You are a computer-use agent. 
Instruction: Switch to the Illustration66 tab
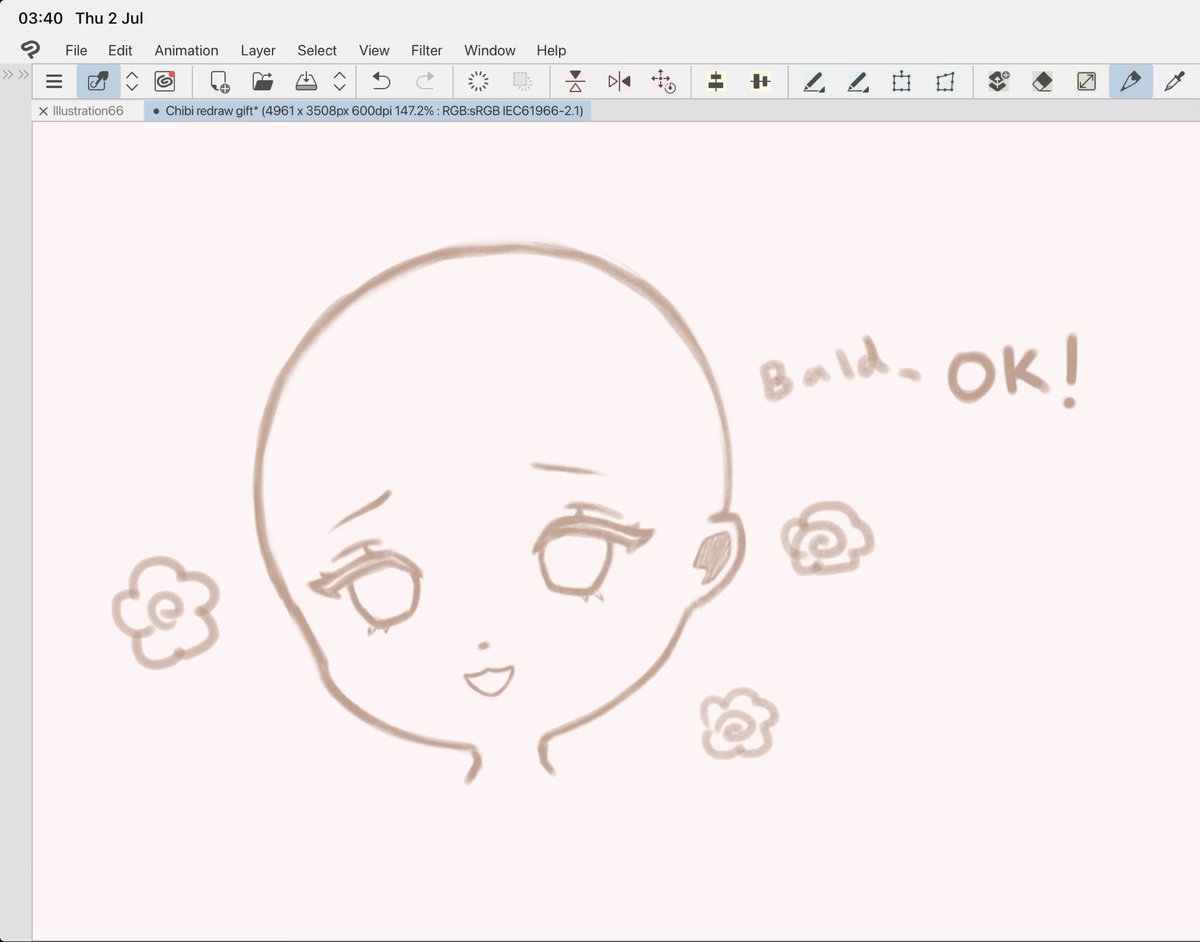(88, 111)
